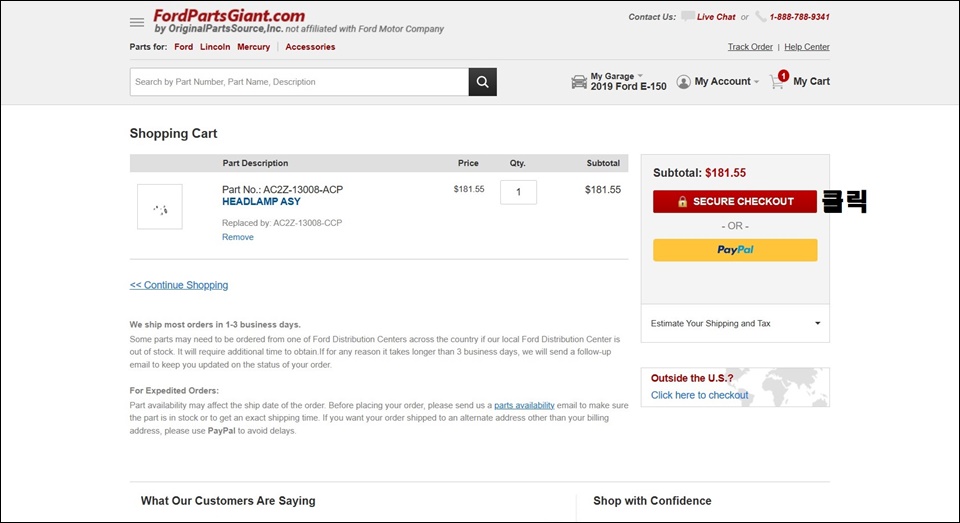Screen dimensions: 960x523
Task: Open the Help Center link
Action: click(807, 47)
